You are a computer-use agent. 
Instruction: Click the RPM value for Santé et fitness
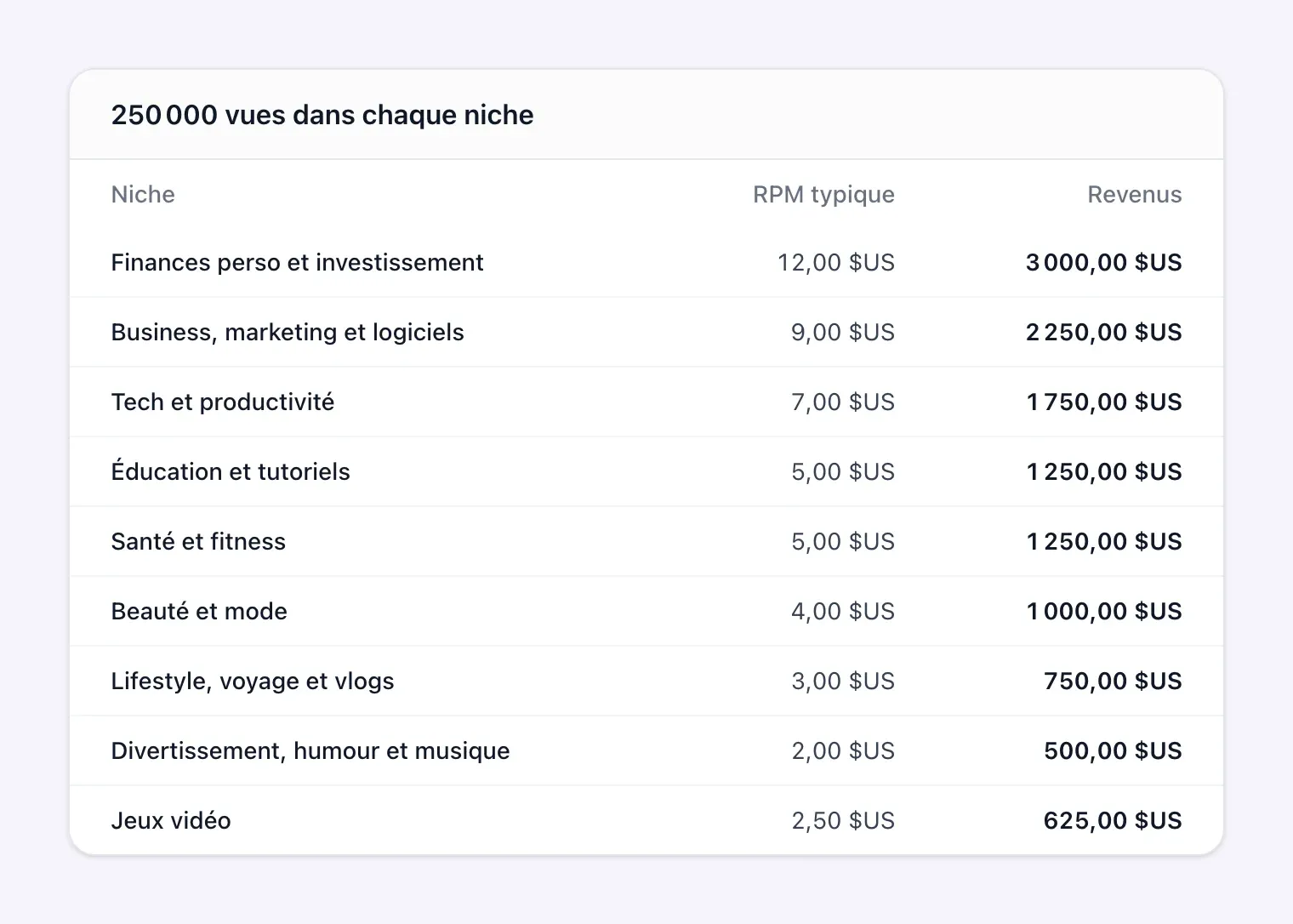click(843, 541)
